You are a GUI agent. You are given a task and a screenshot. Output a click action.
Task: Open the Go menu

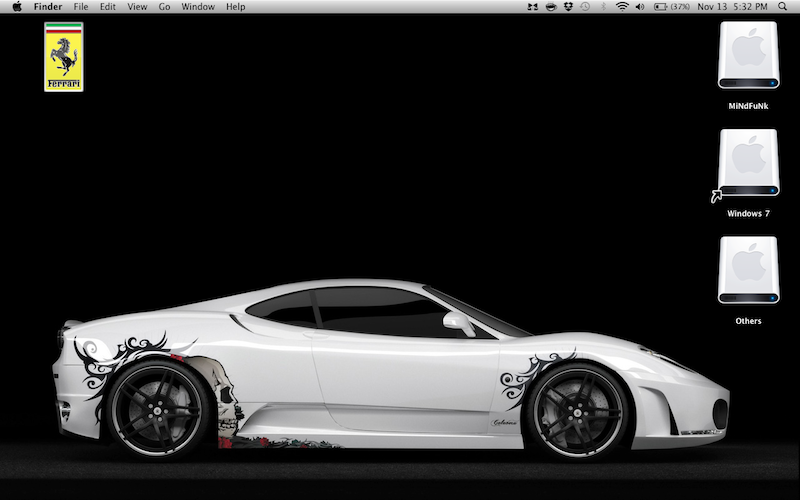pyautogui.click(x=164, y=7)
